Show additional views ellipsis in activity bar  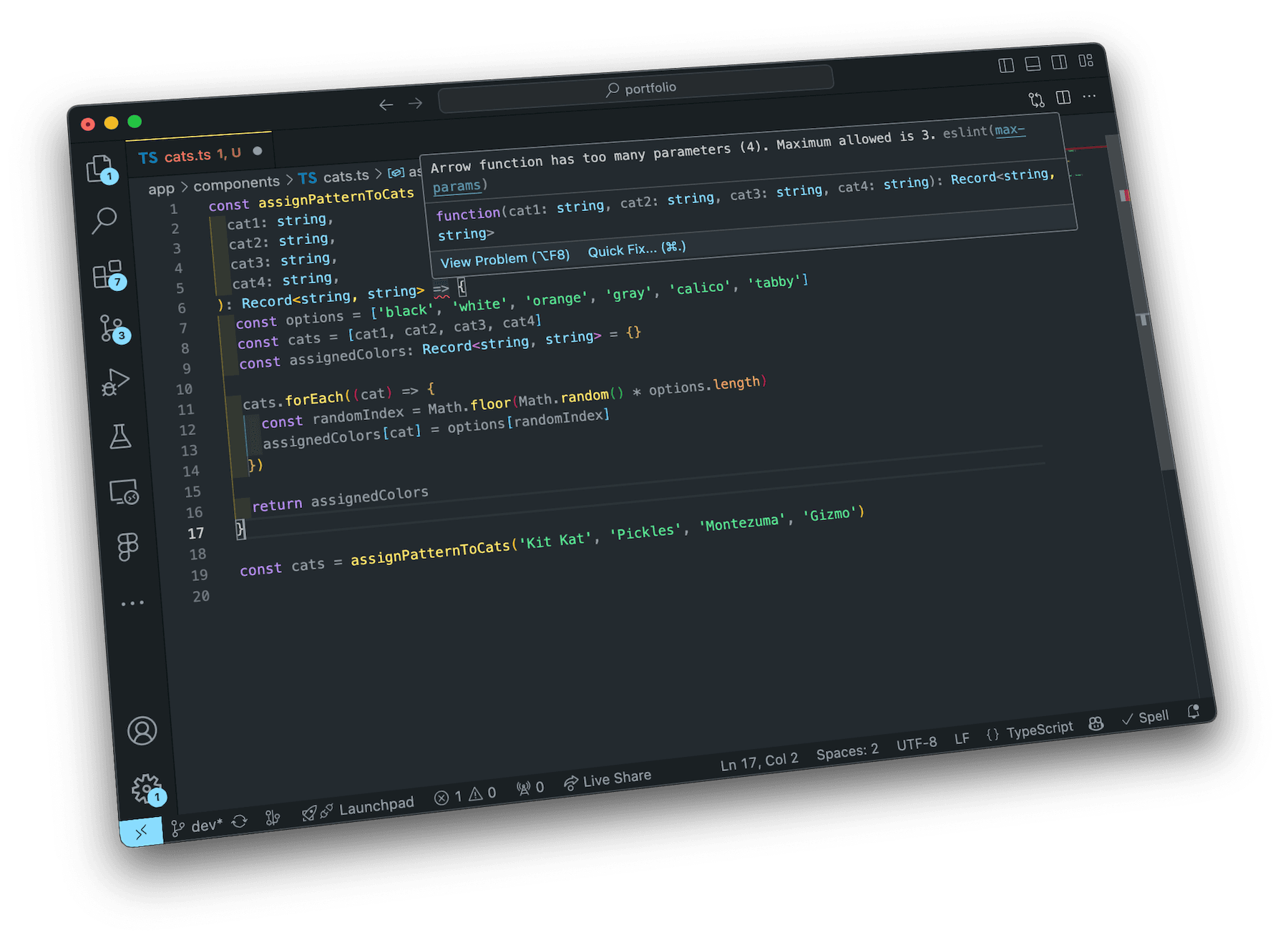coord(132,604)
